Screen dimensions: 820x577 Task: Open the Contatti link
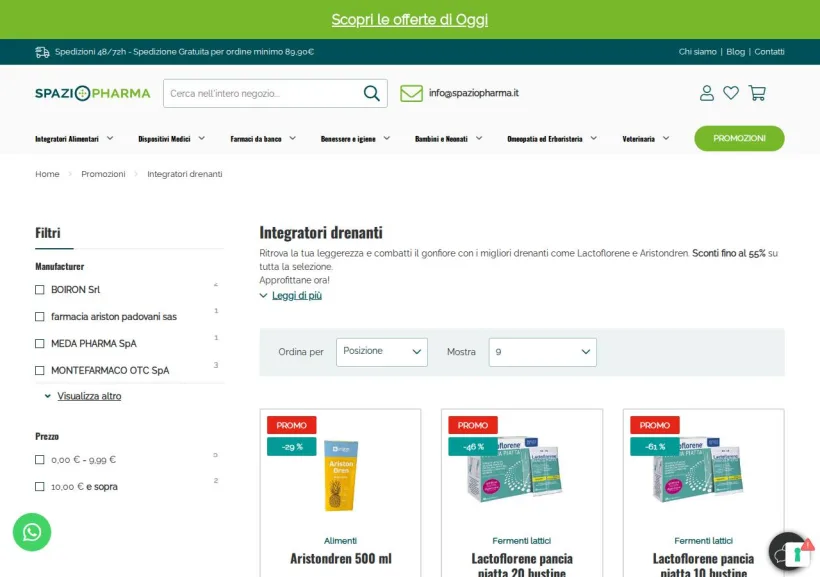(769, 52)
